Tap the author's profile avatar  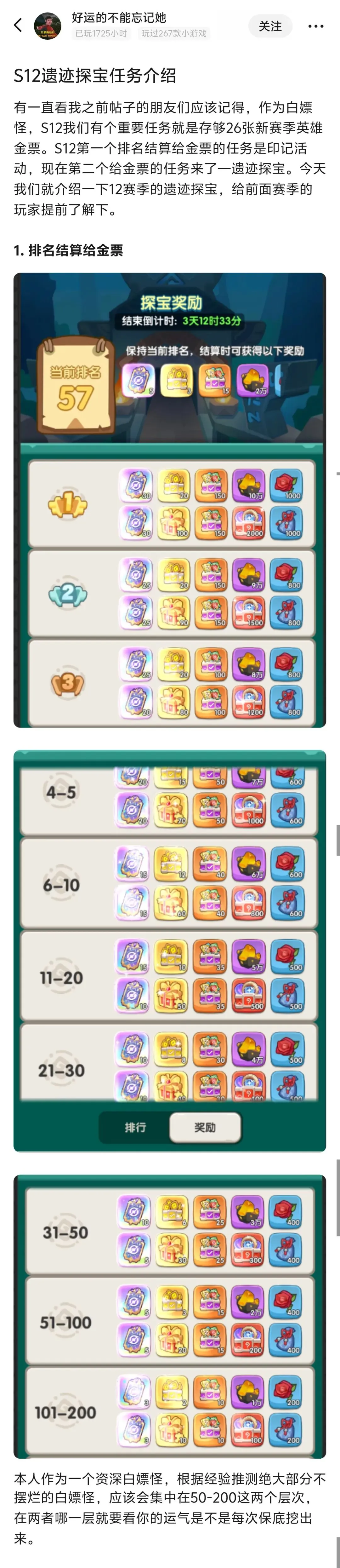(x=48, y=26)
